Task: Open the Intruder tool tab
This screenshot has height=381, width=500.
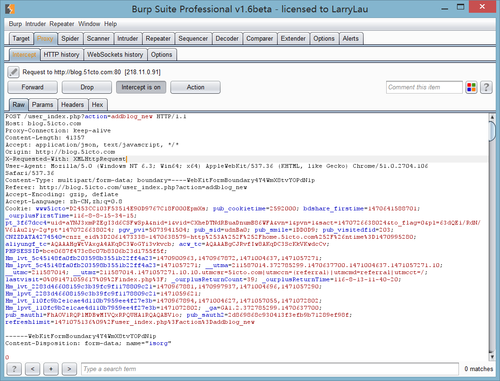Action: click(x=127, y=39)
